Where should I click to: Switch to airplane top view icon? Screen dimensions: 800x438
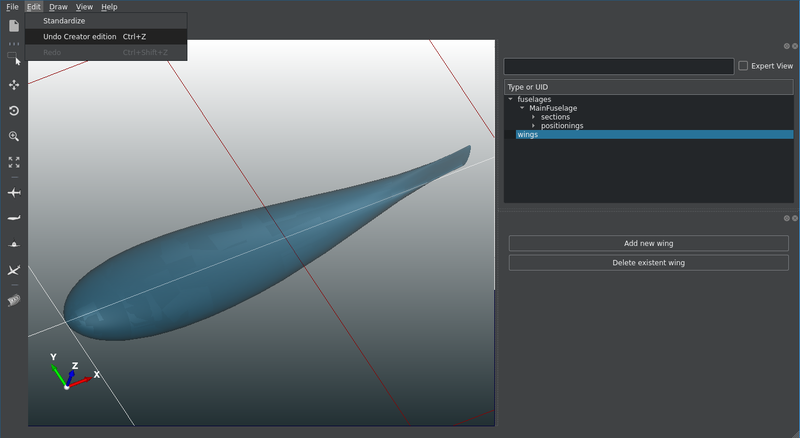(x=14, y=192)
